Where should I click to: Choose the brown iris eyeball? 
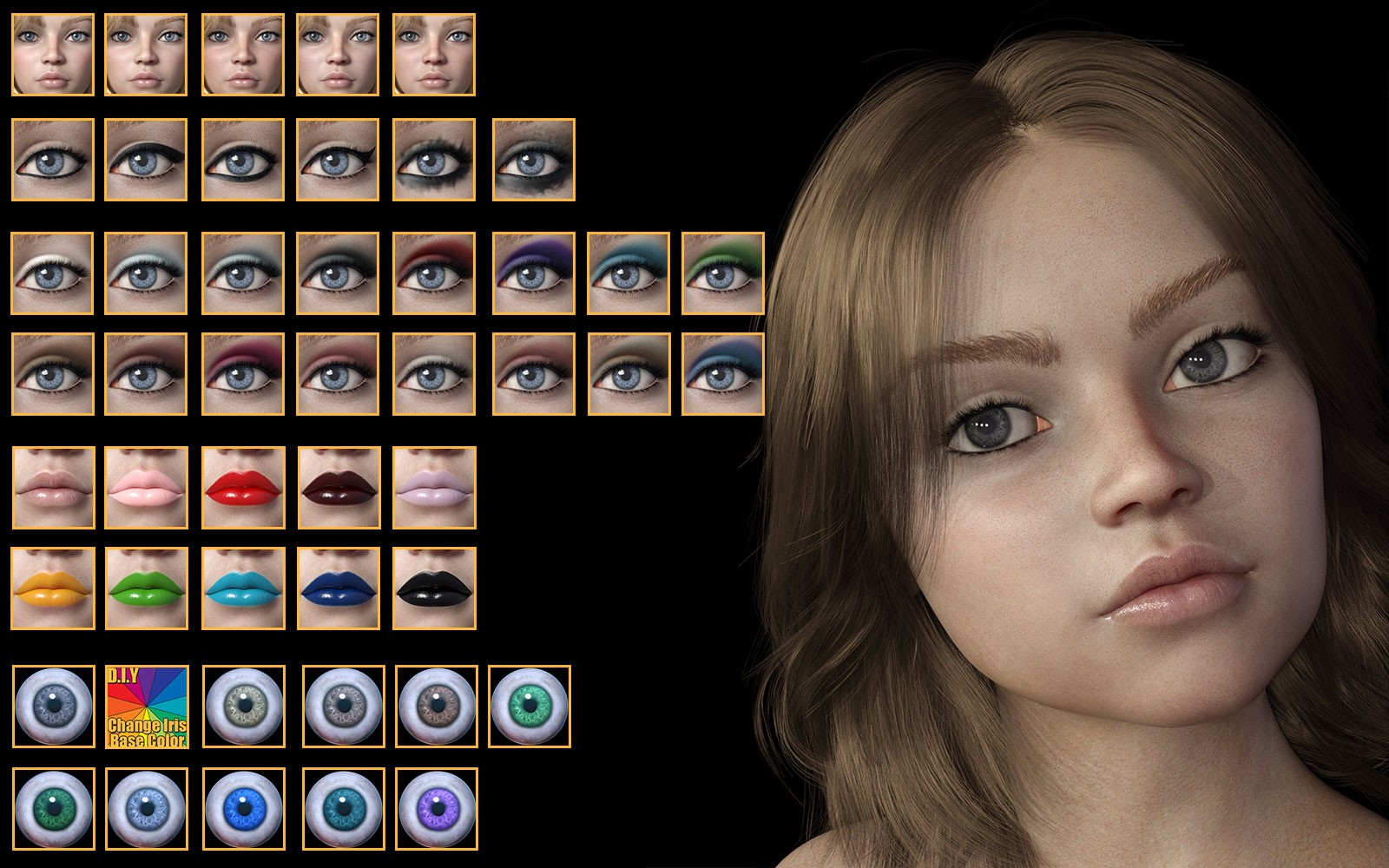point(437,707)
